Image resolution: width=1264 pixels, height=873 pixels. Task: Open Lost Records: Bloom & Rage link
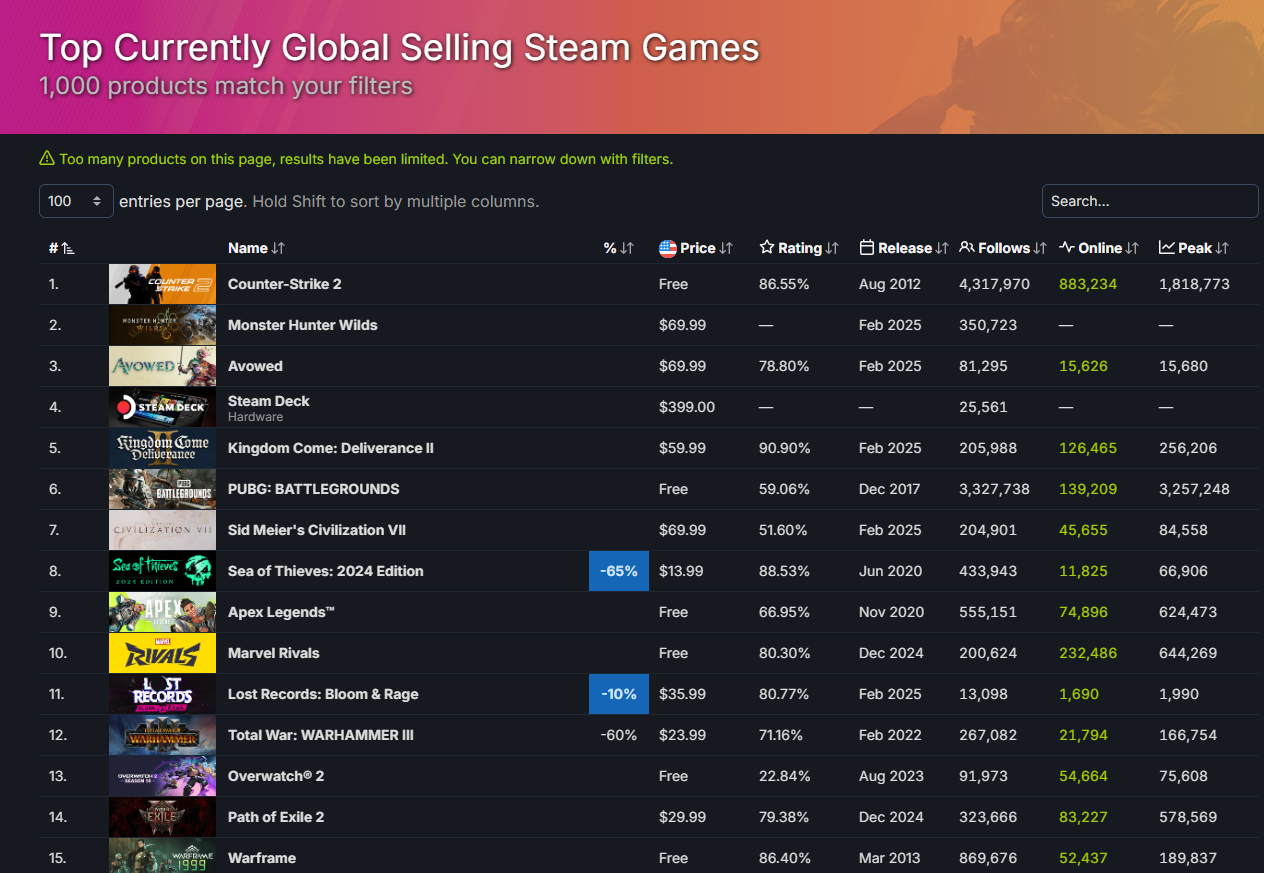(323, 694)
